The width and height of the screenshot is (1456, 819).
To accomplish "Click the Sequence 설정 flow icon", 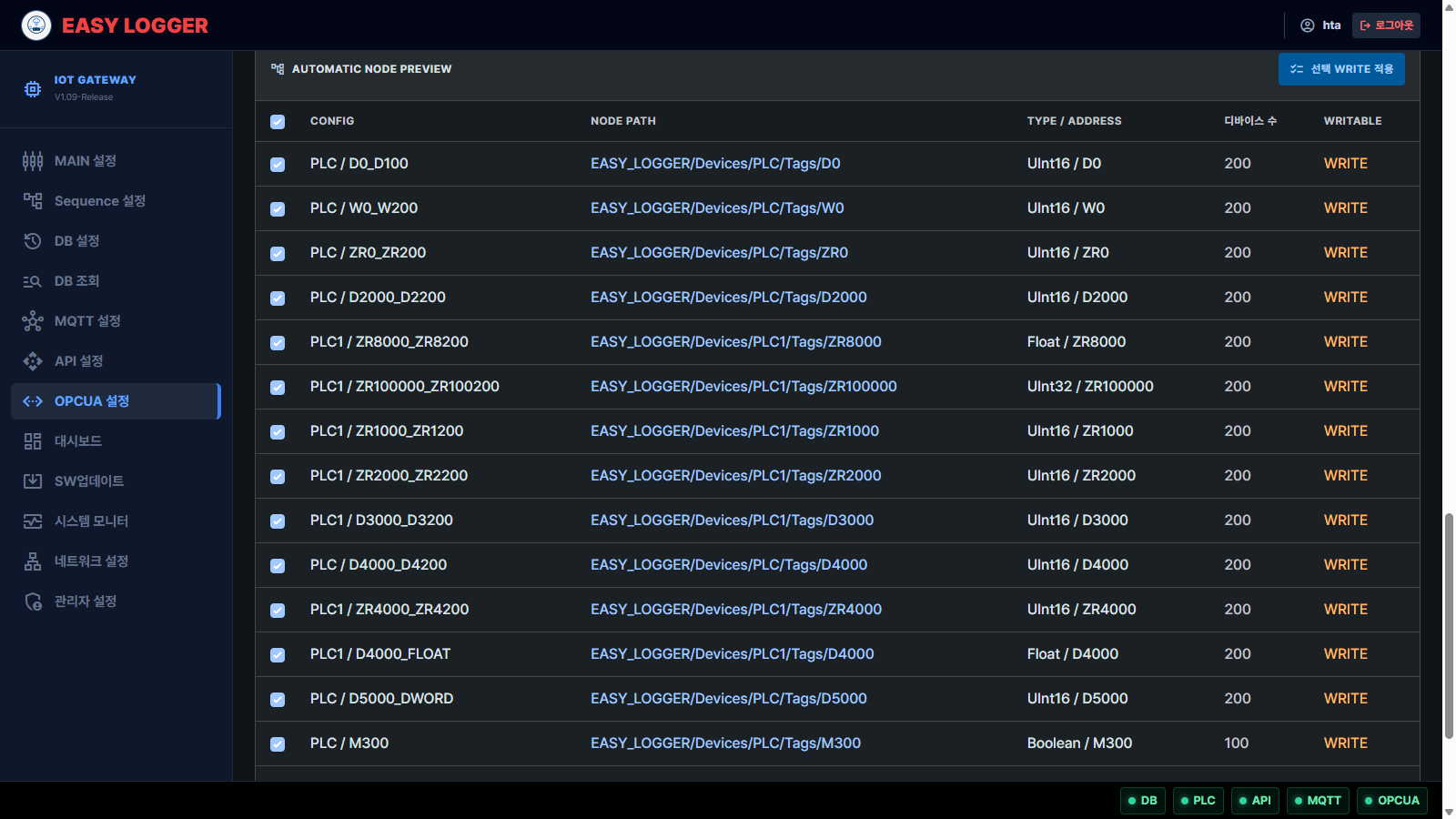I will click(x=33, y=201).
